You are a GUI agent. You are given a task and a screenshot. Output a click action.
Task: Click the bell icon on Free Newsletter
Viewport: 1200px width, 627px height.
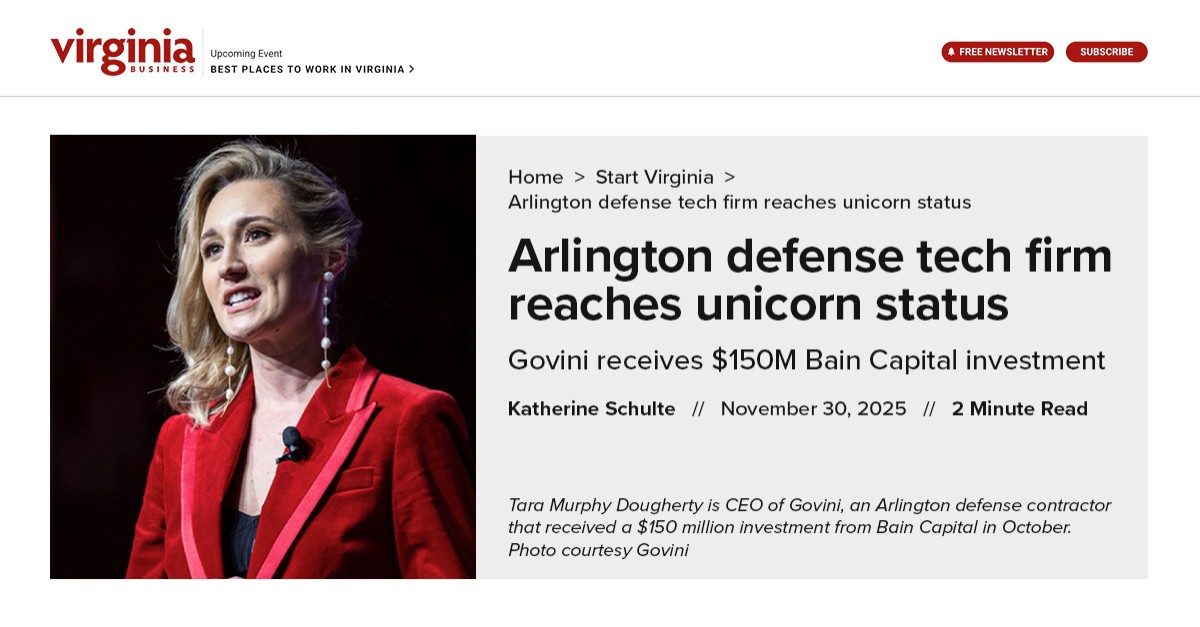[951, 52]
